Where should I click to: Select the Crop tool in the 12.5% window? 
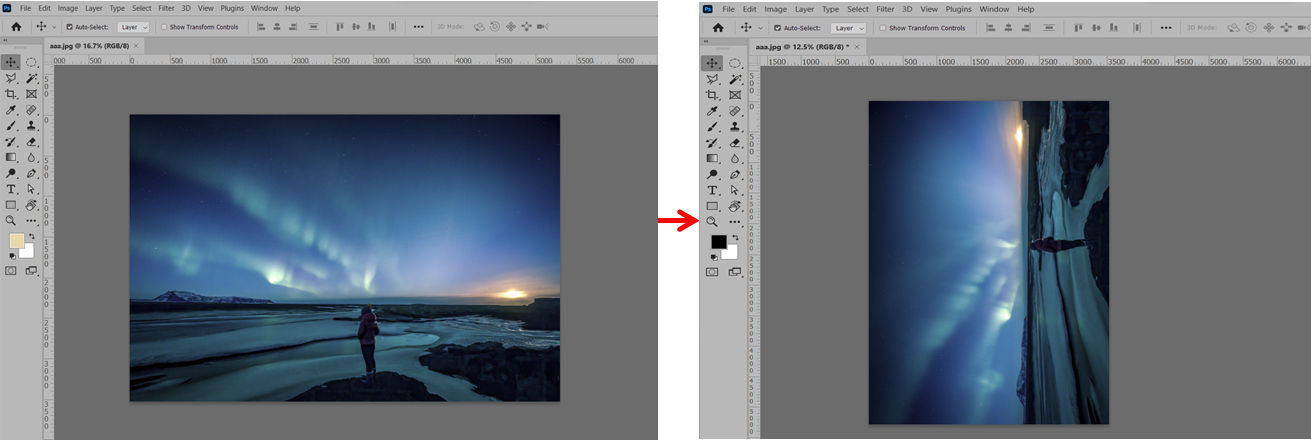[712, 95]
